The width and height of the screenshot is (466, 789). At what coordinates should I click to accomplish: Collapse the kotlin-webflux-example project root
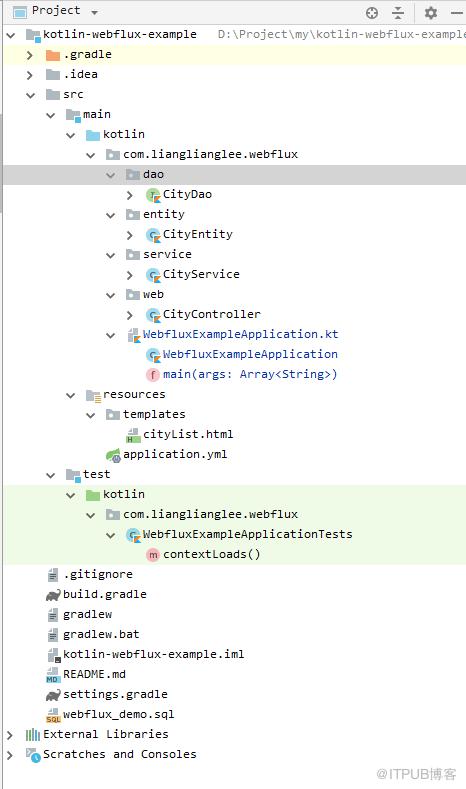click(11, 35)
